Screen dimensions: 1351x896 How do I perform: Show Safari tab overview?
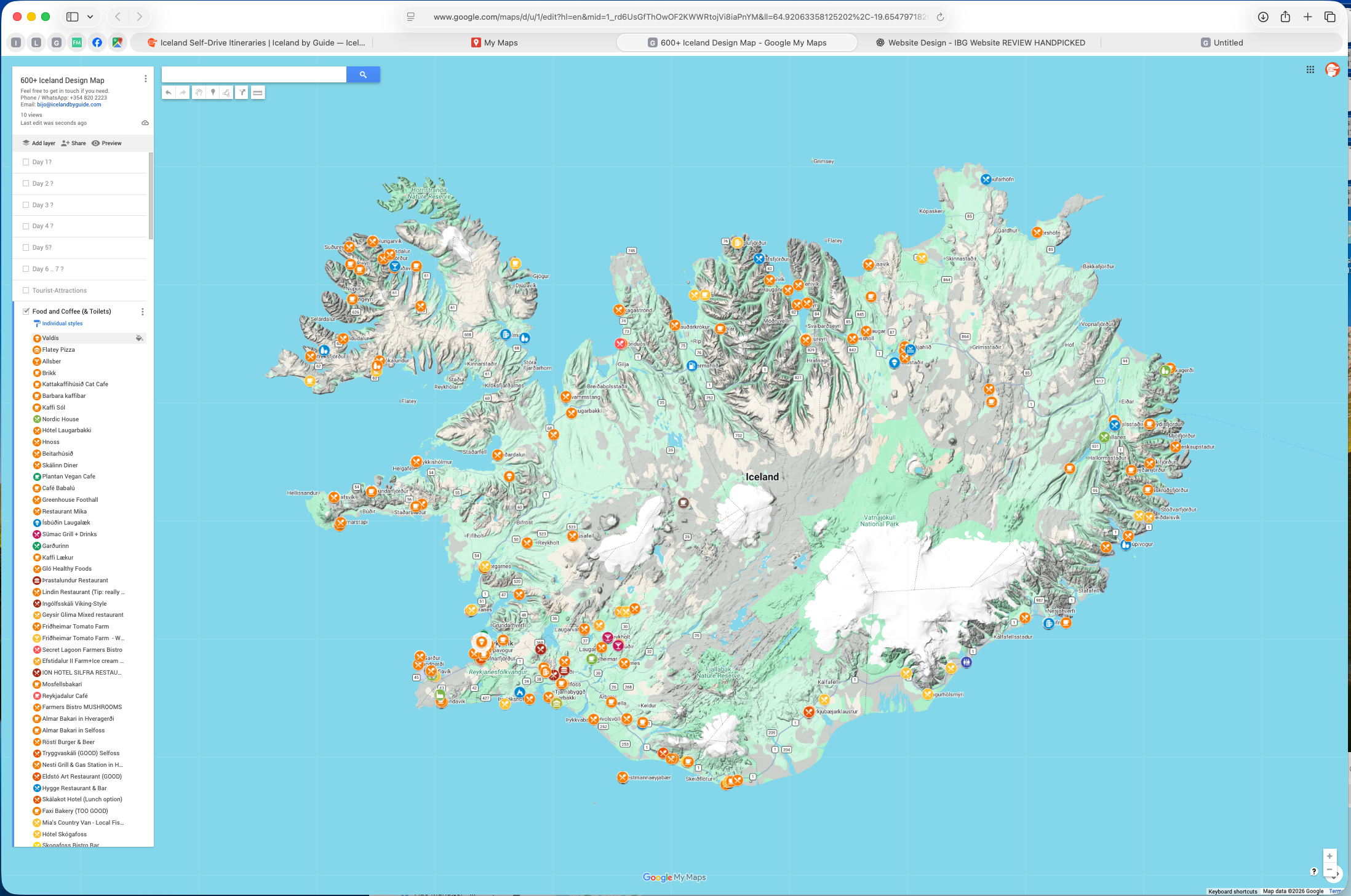tap(1330, 17)
